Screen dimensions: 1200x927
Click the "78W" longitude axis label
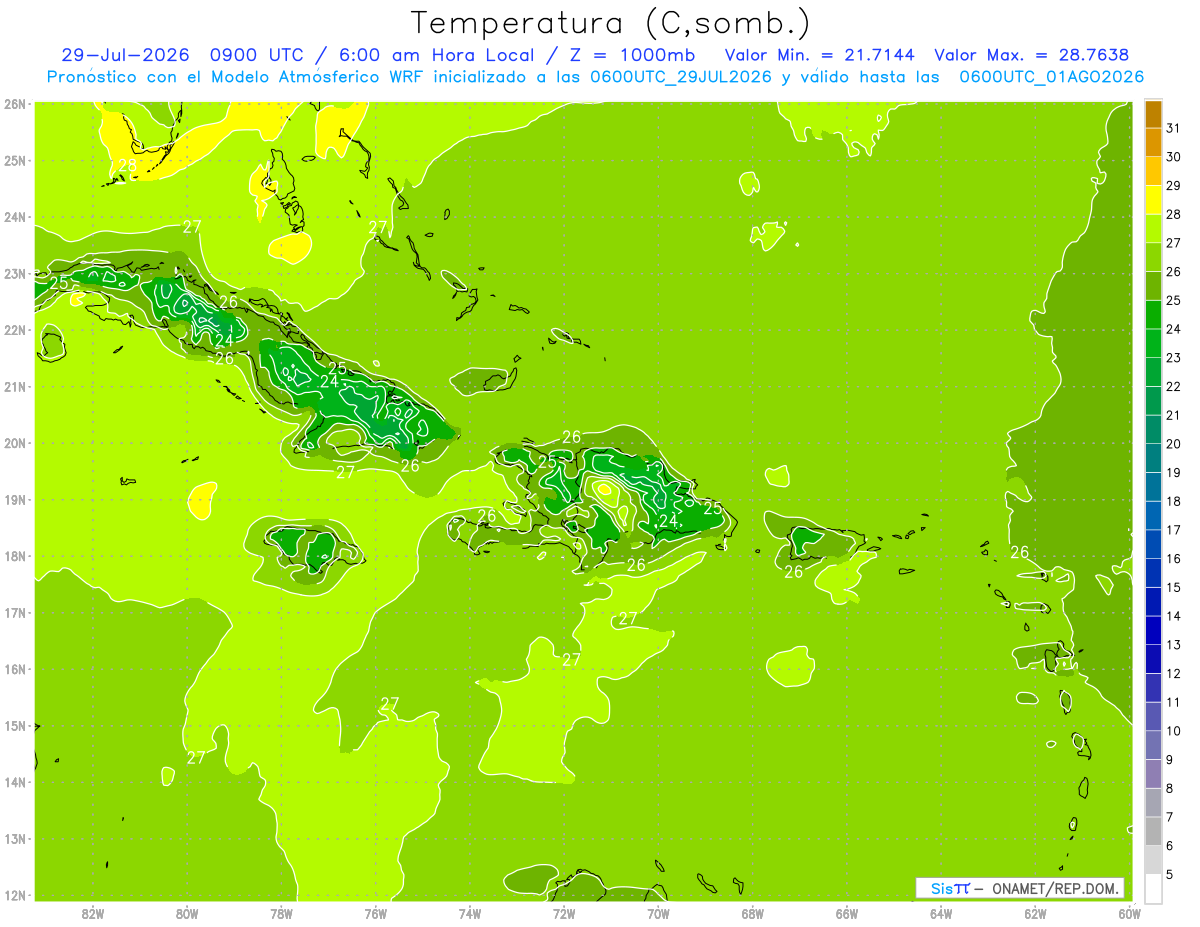pyautogui.click(x=281, y=913)
